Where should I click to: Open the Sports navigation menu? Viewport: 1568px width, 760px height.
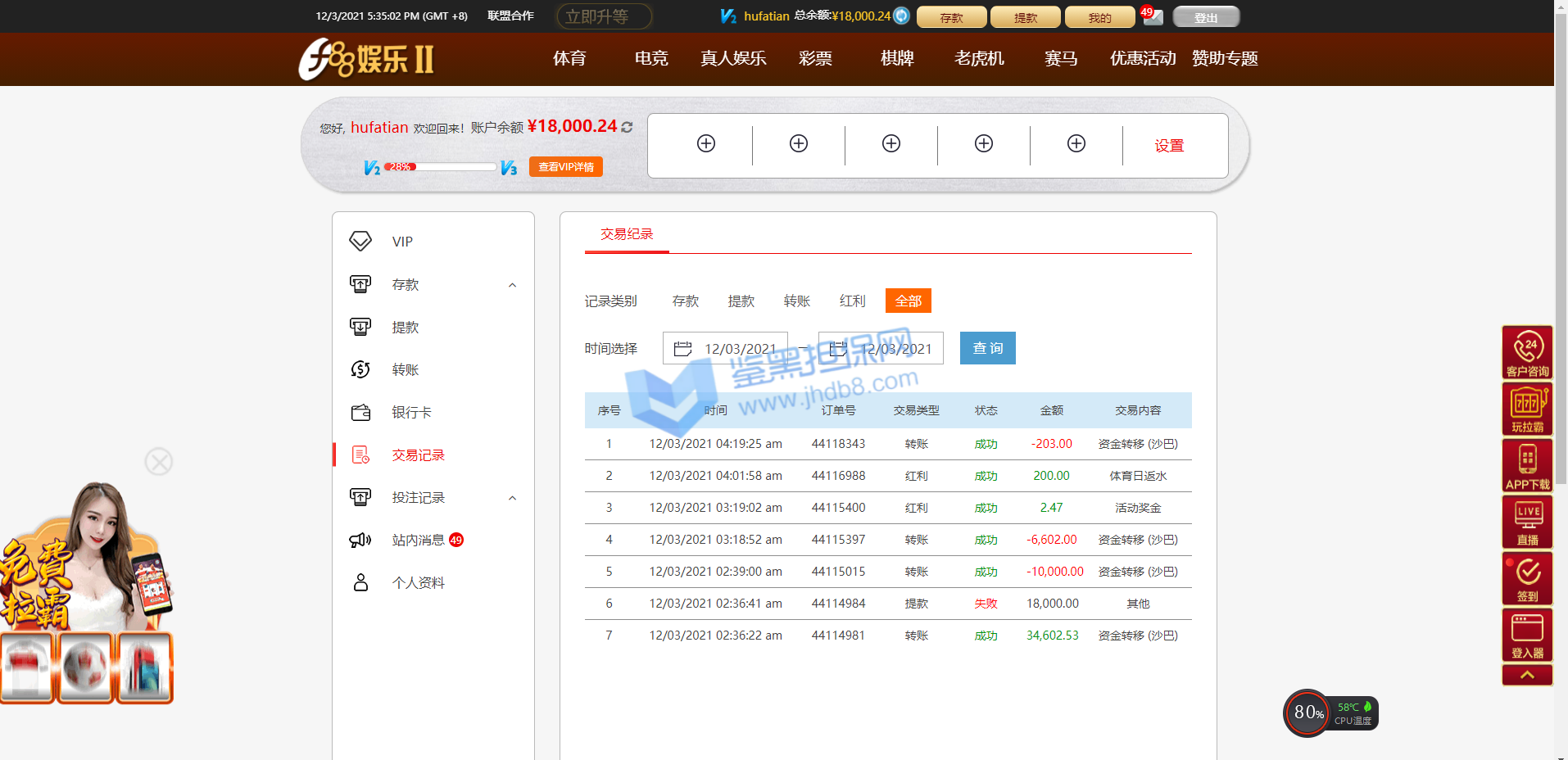(569, 59)
